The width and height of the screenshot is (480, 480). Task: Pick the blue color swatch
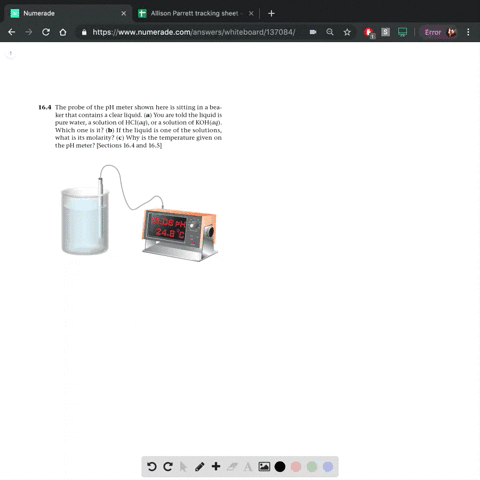328,467
